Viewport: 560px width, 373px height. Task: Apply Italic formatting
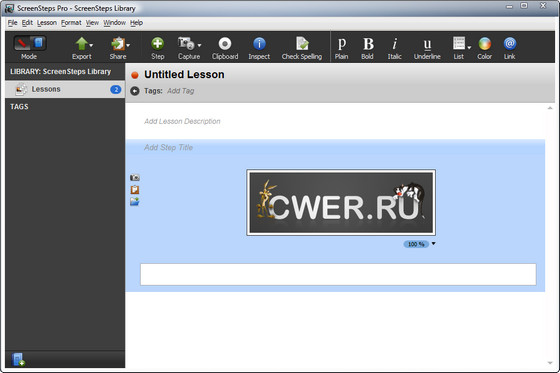click(394, 48)
